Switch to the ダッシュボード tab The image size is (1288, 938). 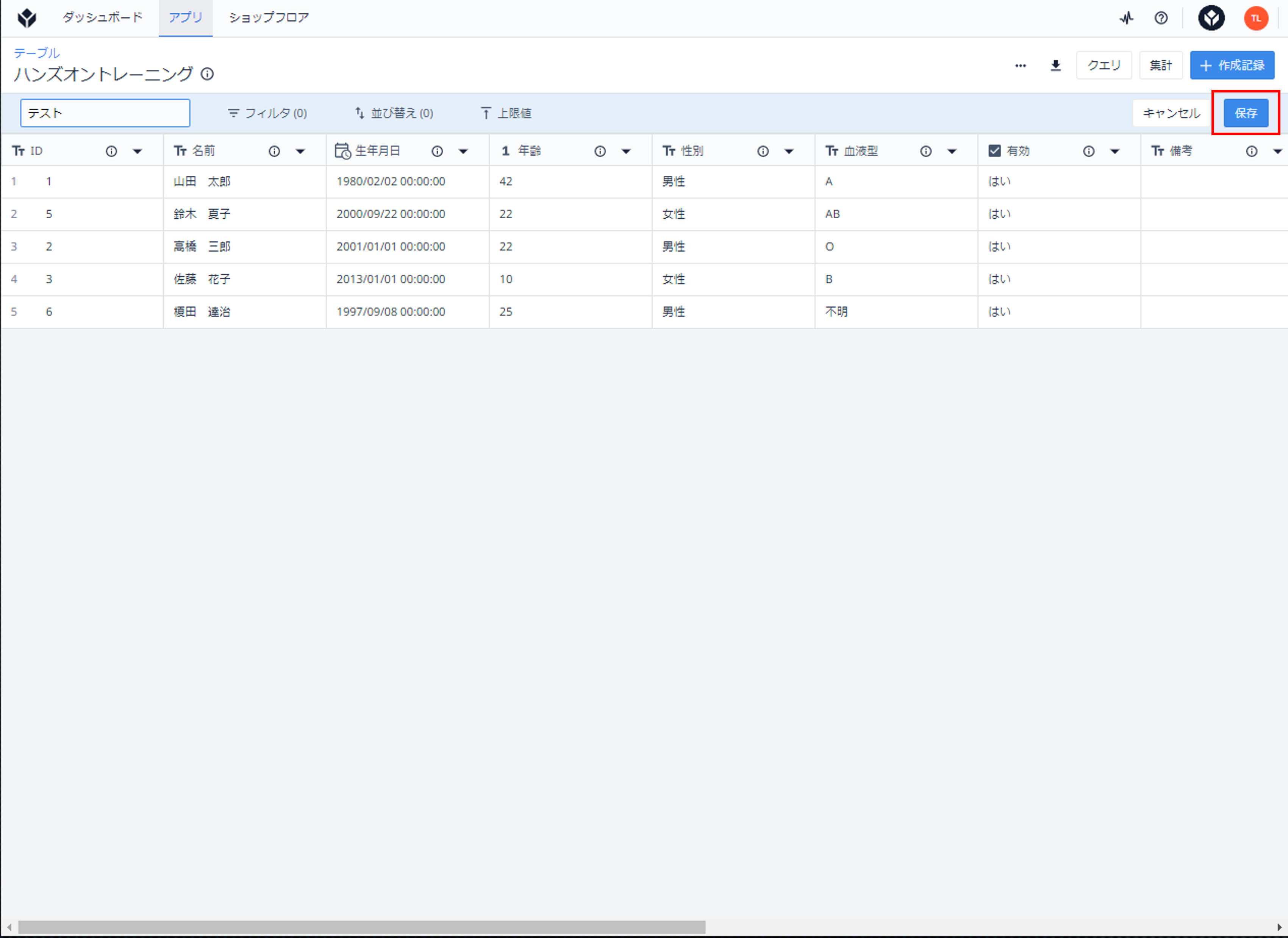pos(103,17)
